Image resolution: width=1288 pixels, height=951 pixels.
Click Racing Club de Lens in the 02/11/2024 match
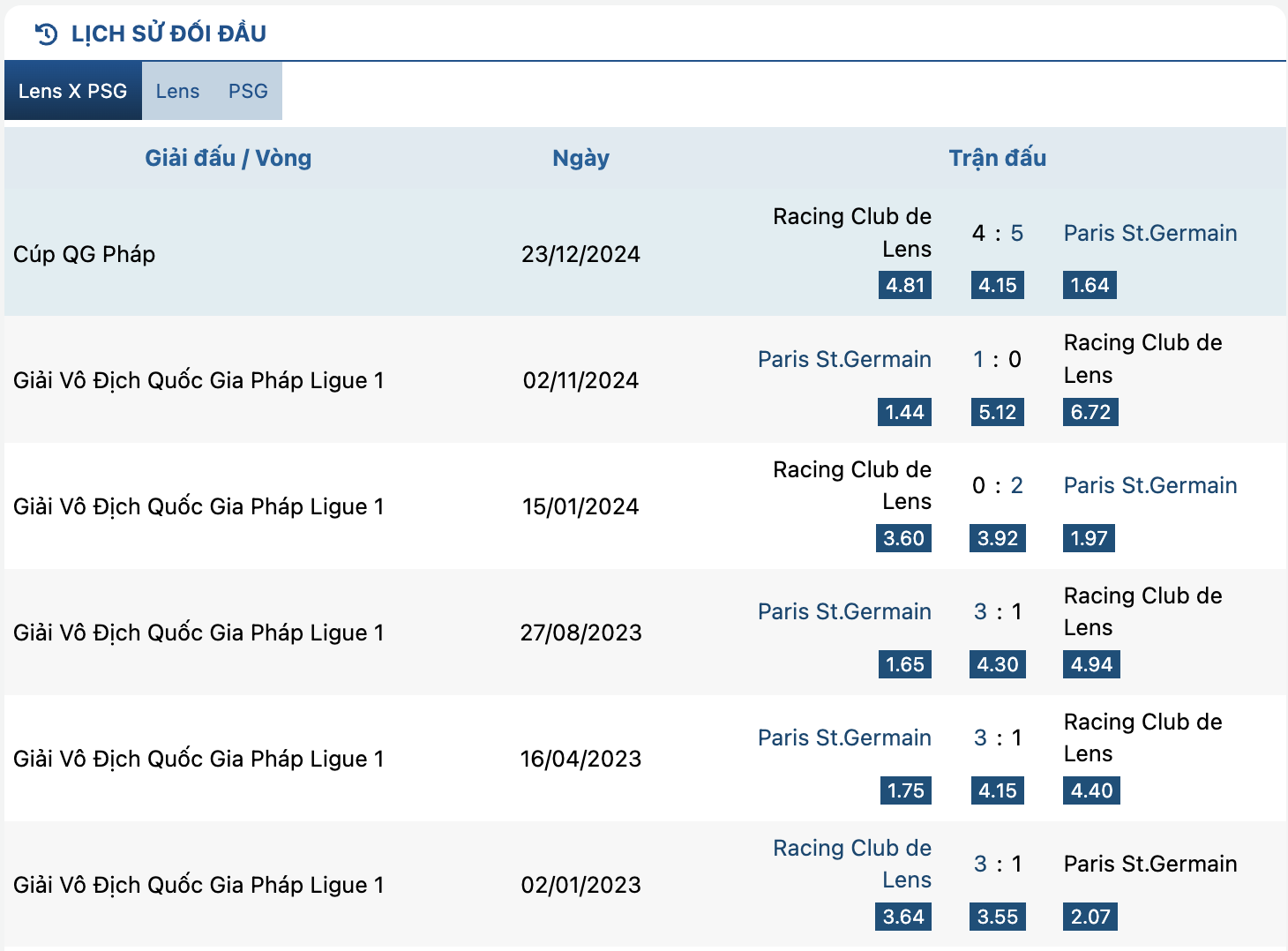click(1143, 359)
